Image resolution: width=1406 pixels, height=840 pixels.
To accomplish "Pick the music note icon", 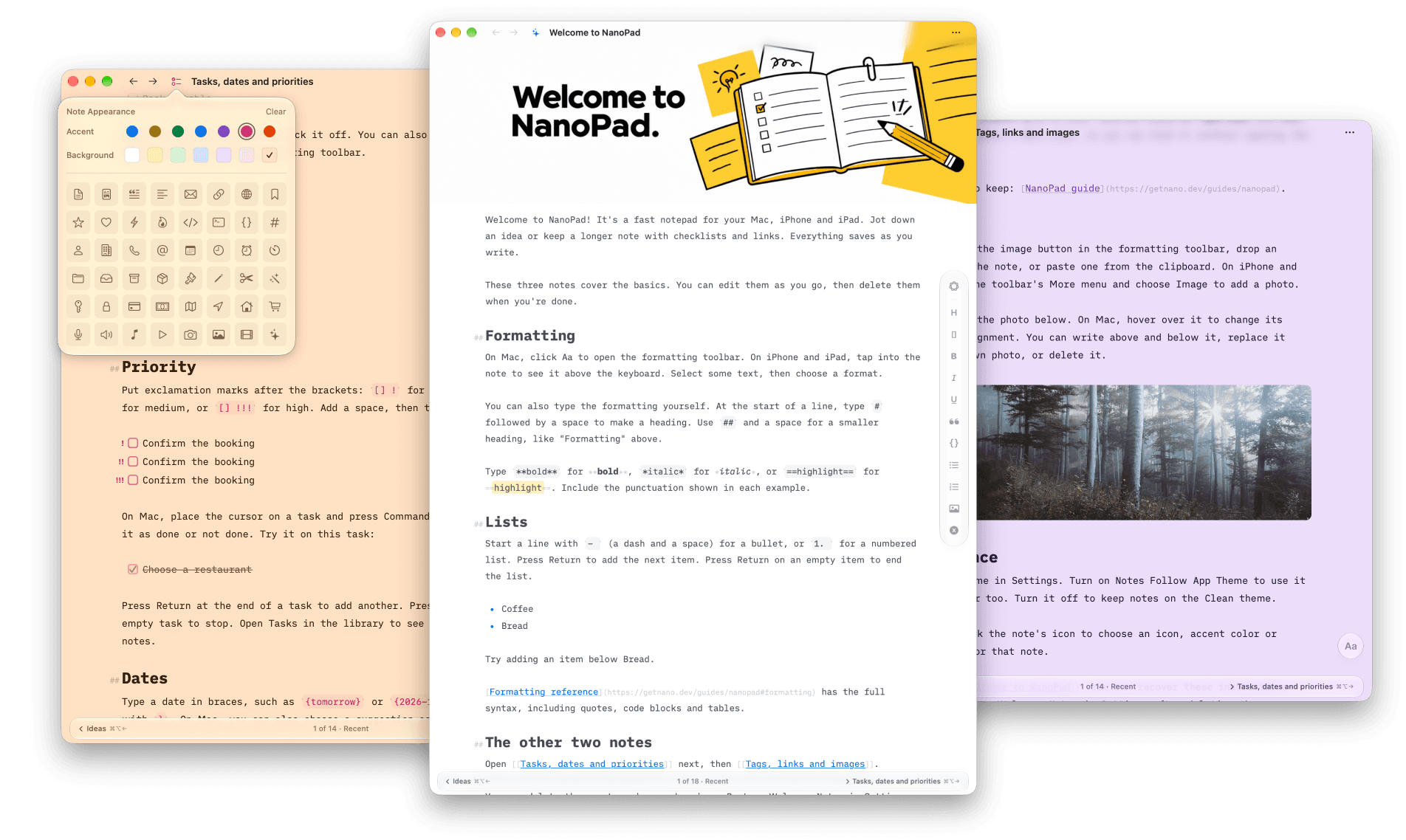I will pos(134,334).
